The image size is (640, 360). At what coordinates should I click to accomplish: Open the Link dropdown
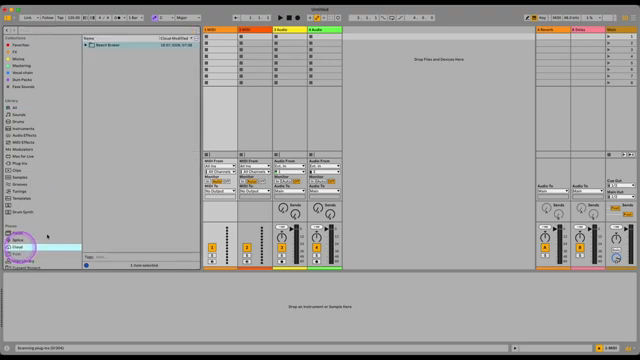[30, 18]
